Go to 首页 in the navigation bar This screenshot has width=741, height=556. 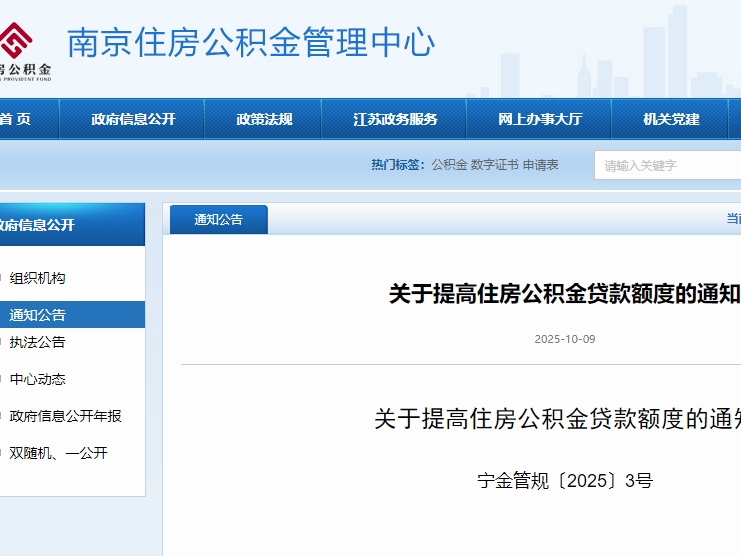point(16,119)
